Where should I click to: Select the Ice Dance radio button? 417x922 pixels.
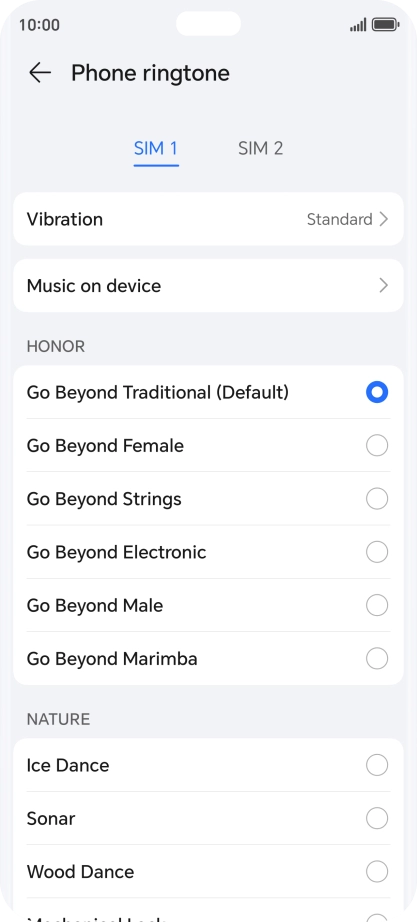point(377,765)
